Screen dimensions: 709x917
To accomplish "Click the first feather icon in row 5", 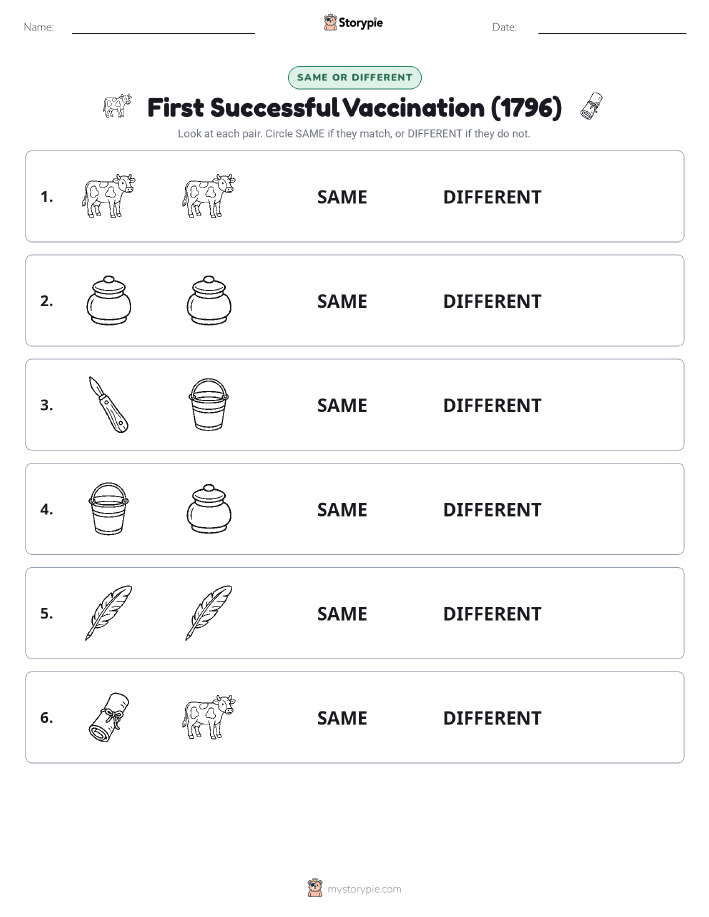I will [109, 613].
